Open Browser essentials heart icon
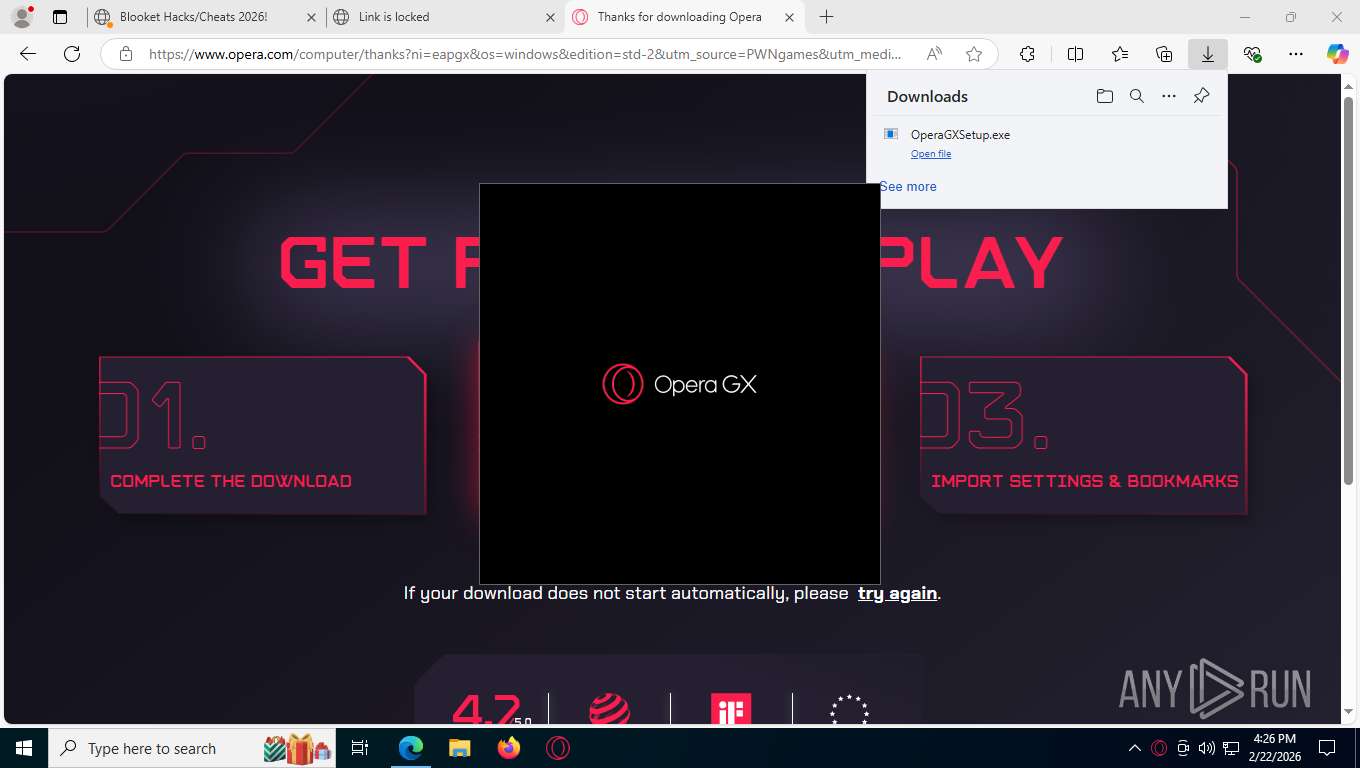The width and height of the screenshot is (1360, 768). (1252, 54)
